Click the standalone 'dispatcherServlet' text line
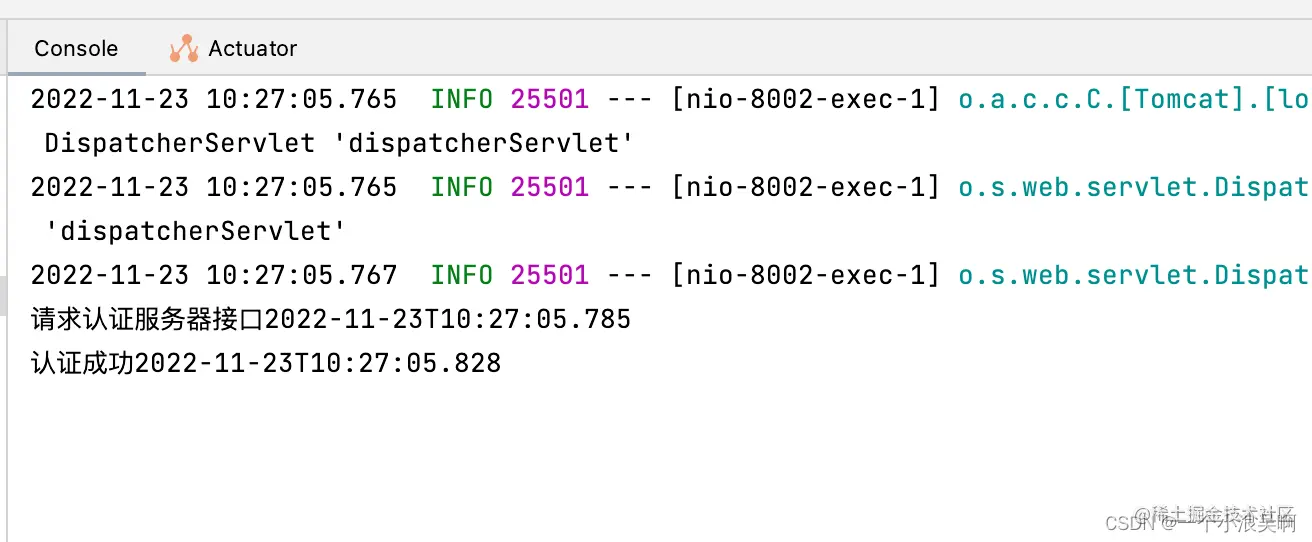This screenshot has height=542, width=1312. [x=195, y=231]
